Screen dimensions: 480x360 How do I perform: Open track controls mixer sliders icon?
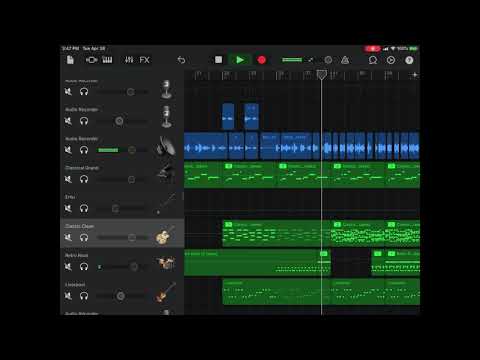click(x=129, y=60)
